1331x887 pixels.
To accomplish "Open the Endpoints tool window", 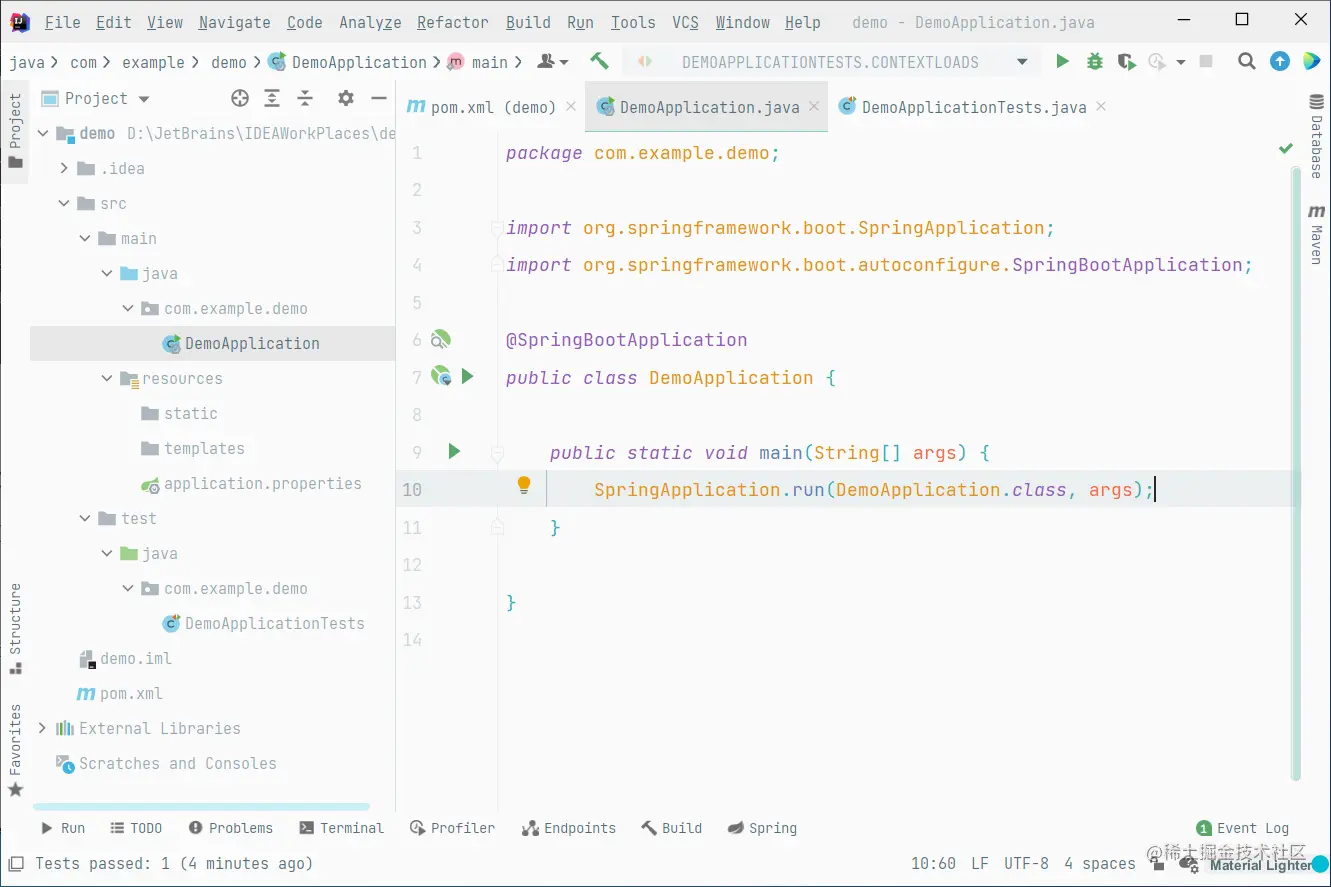I will point(569,828).
